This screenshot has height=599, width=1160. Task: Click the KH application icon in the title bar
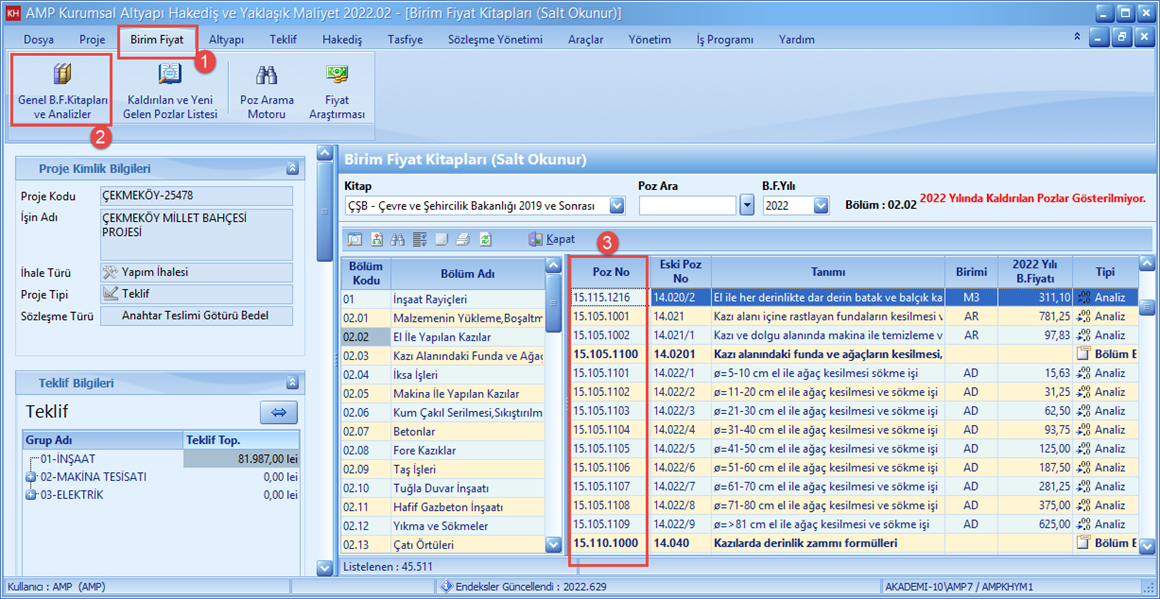(x=12, y=13)
